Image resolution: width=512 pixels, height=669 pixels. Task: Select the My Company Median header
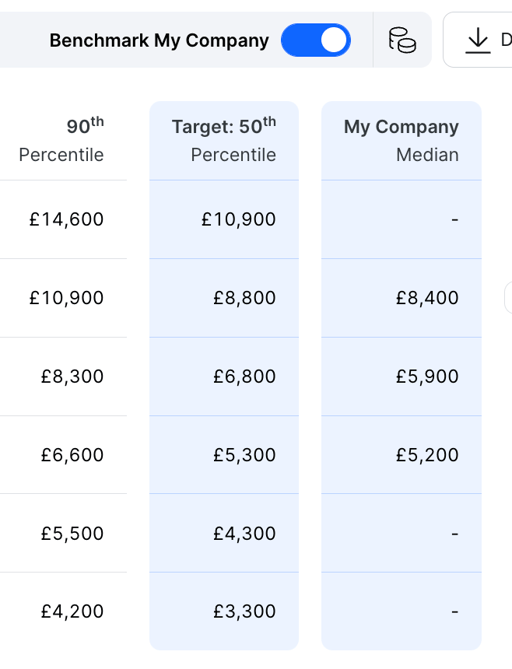(401, 140)
